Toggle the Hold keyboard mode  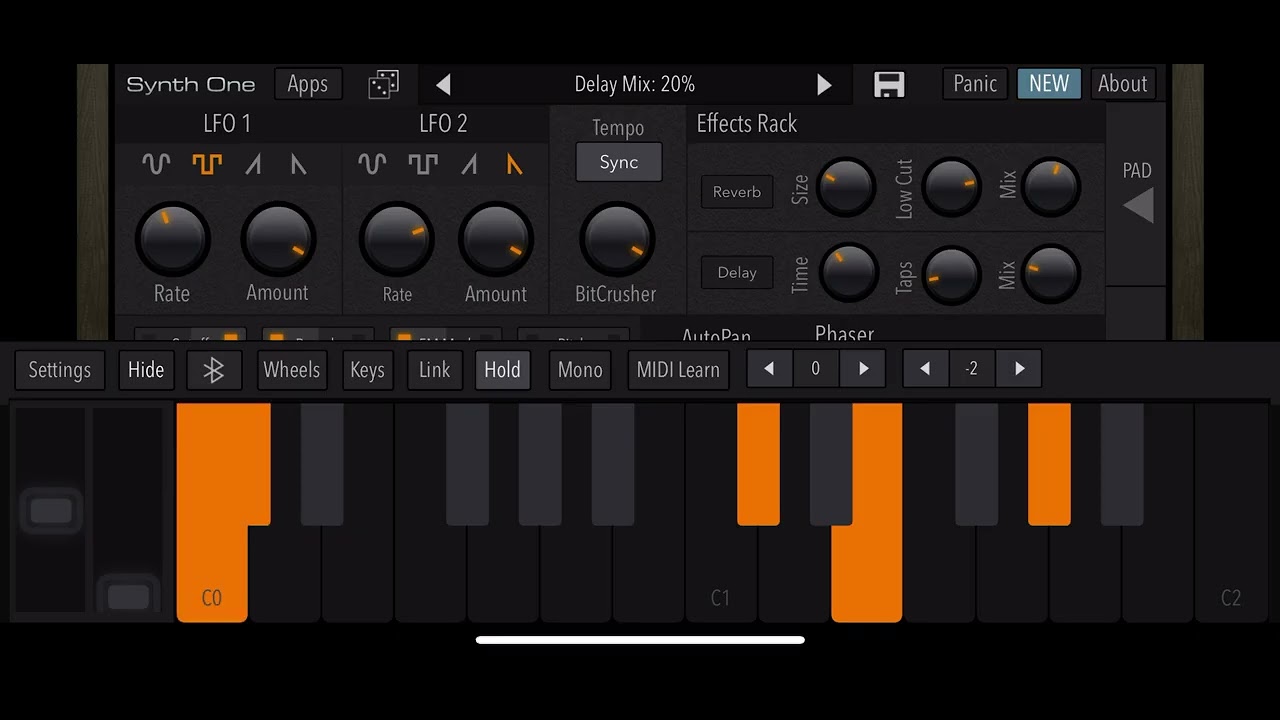pos(502,370)
